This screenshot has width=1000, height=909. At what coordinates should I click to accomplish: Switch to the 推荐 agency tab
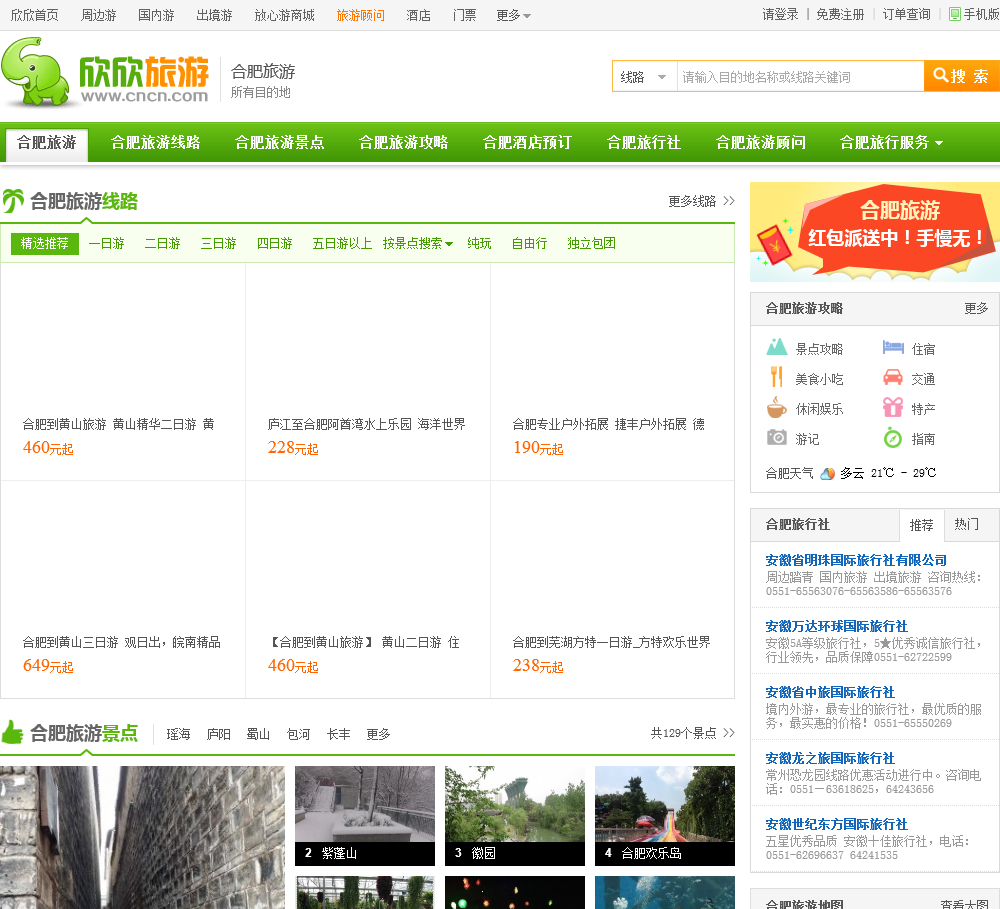pyautogui.click(x=921, y=525)
